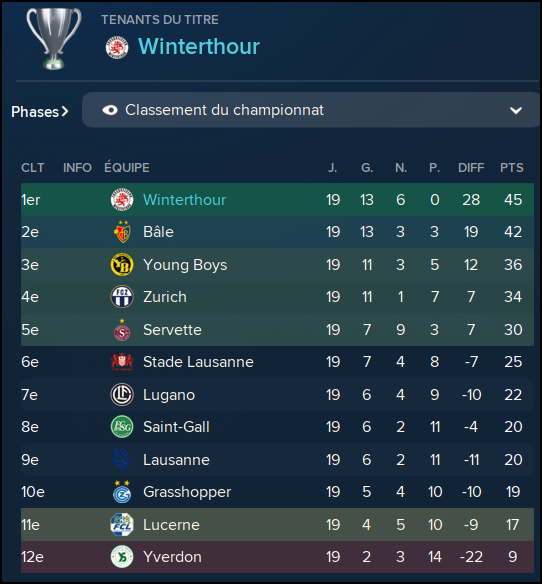Click the Saint-Gall green crest
This screenshot has height=584, width=542.
tap(122, 426)
